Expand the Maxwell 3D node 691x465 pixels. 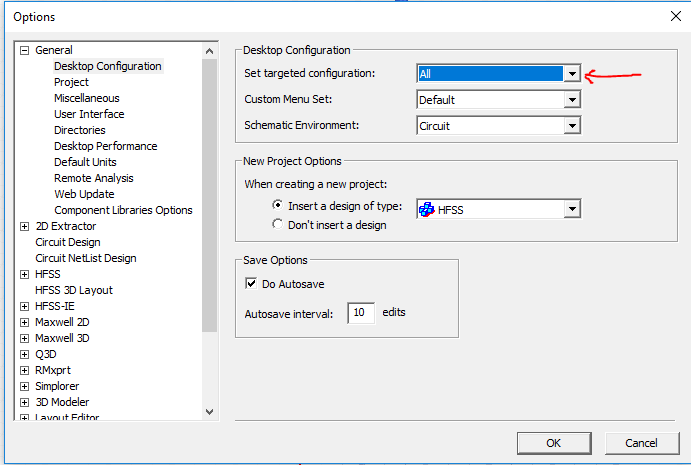(x=25, y=339)
